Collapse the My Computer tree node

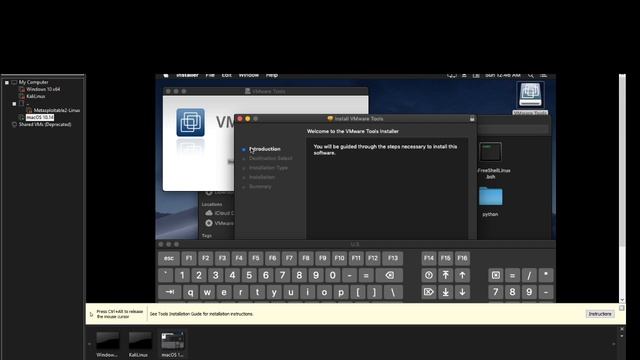pyautogui.click(x=7, y=82)
